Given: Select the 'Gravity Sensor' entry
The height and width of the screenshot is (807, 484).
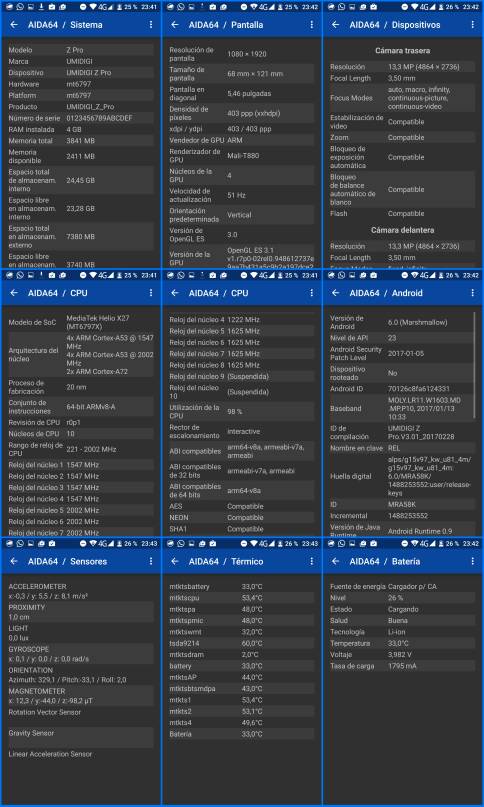Looking at the screenshot, I should tap(81, 737).
